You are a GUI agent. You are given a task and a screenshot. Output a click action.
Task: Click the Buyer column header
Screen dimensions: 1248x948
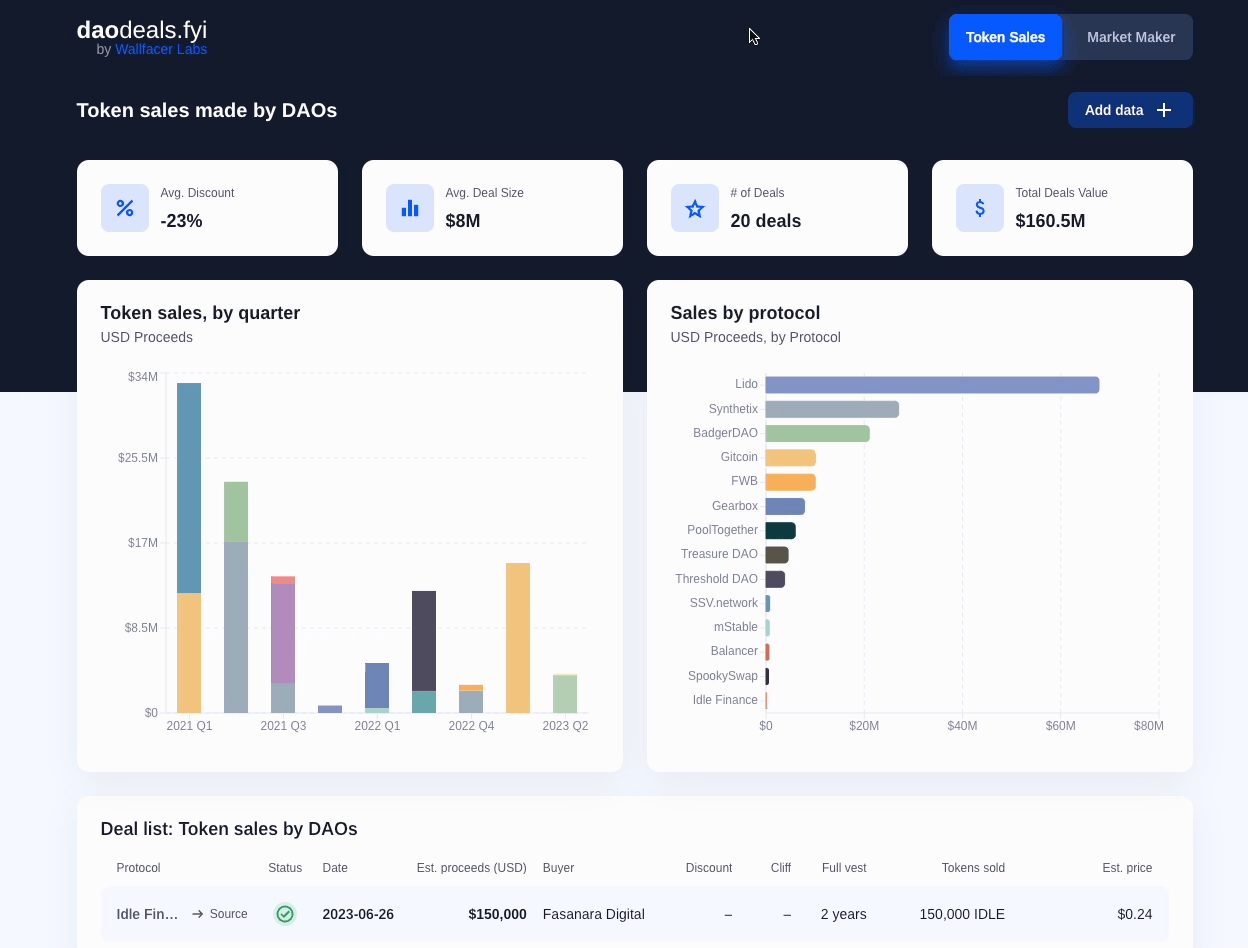click(x=558, y=868)
